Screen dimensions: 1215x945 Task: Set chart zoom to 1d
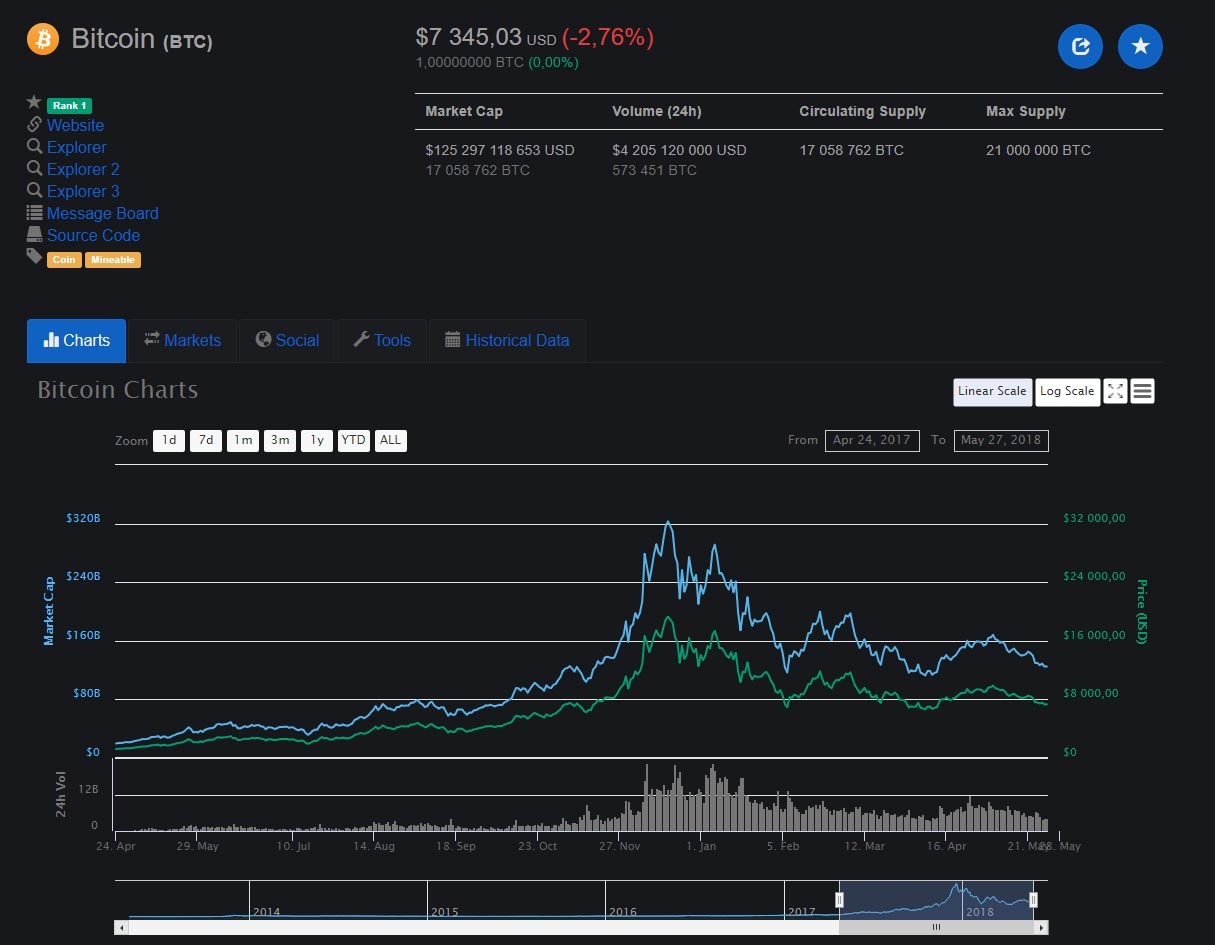click(169, 440)
